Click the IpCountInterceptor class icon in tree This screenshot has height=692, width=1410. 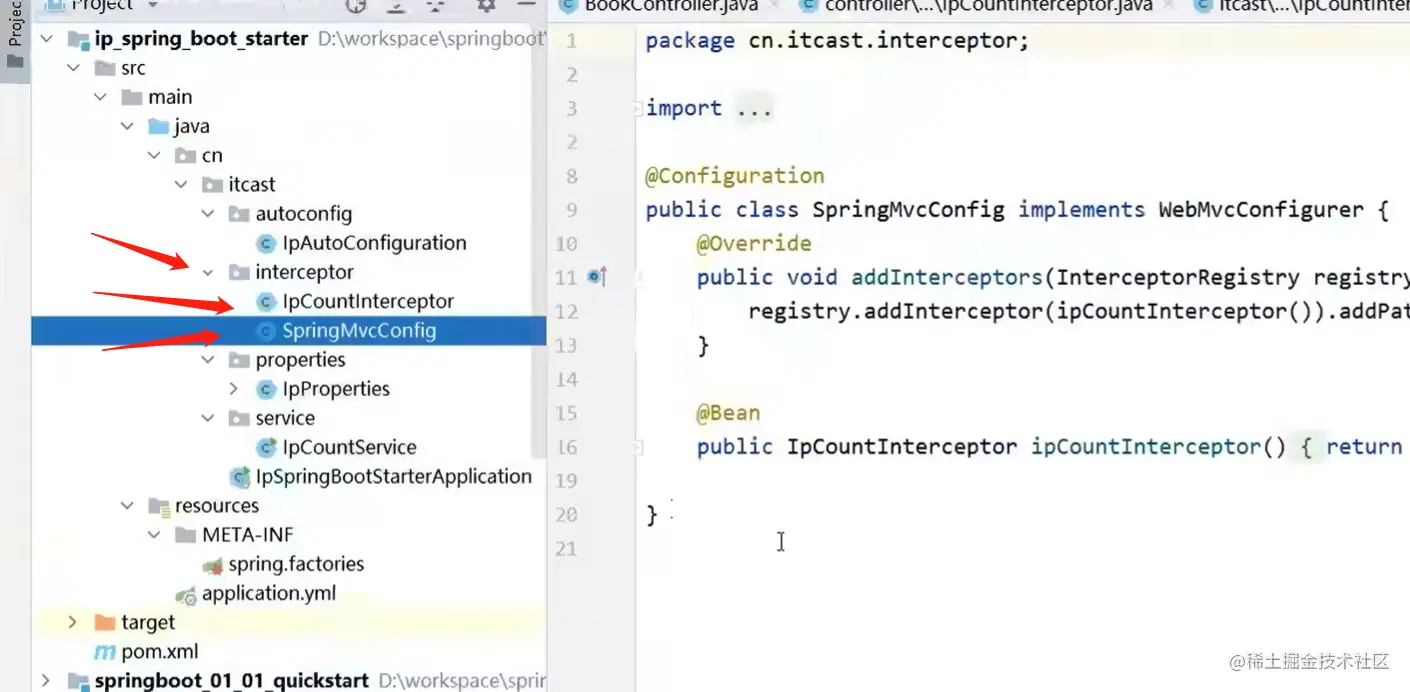(x=266, y=301)
